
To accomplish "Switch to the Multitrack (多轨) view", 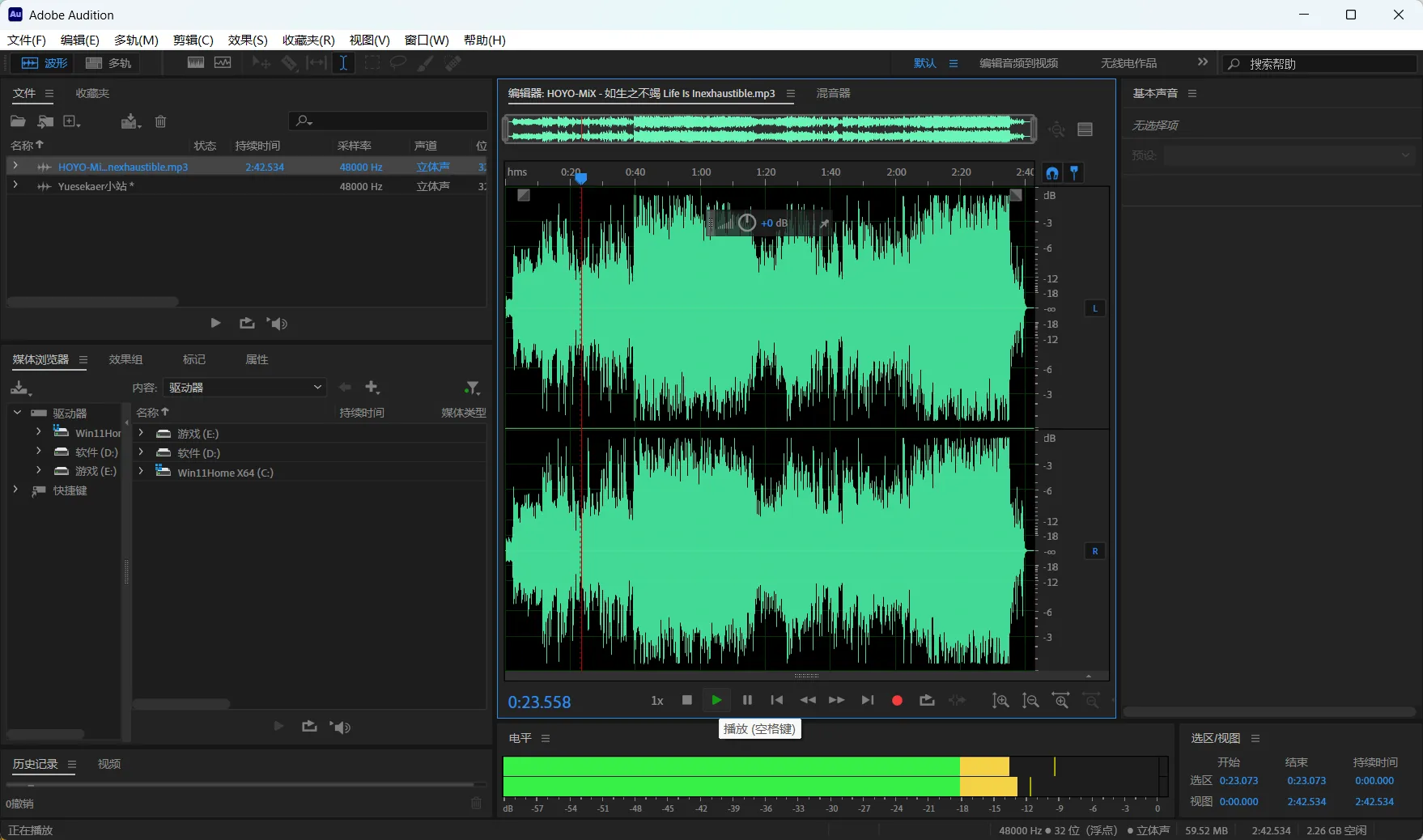I will (108, 63).
